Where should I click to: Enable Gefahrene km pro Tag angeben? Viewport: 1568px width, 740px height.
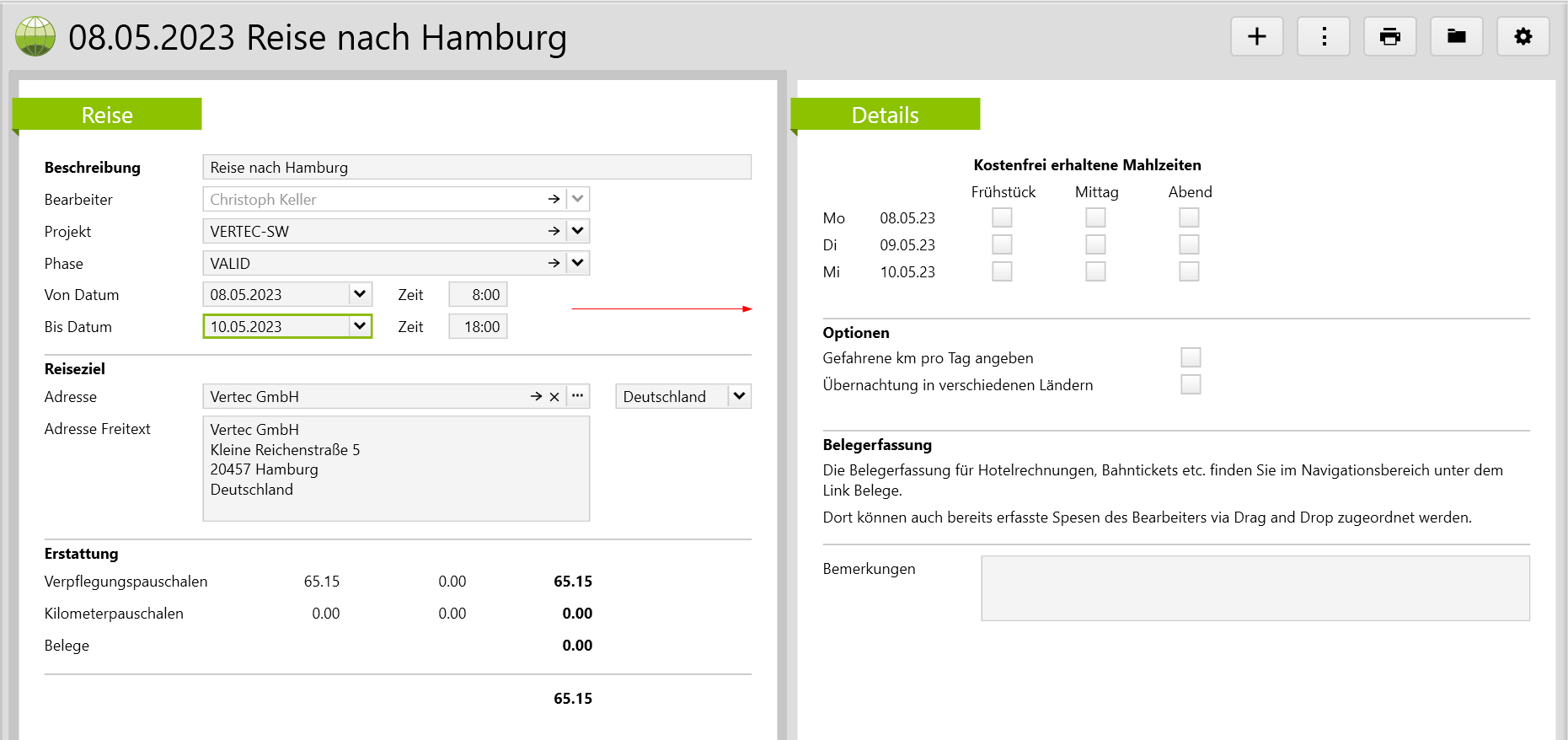tap(1190, 357)
